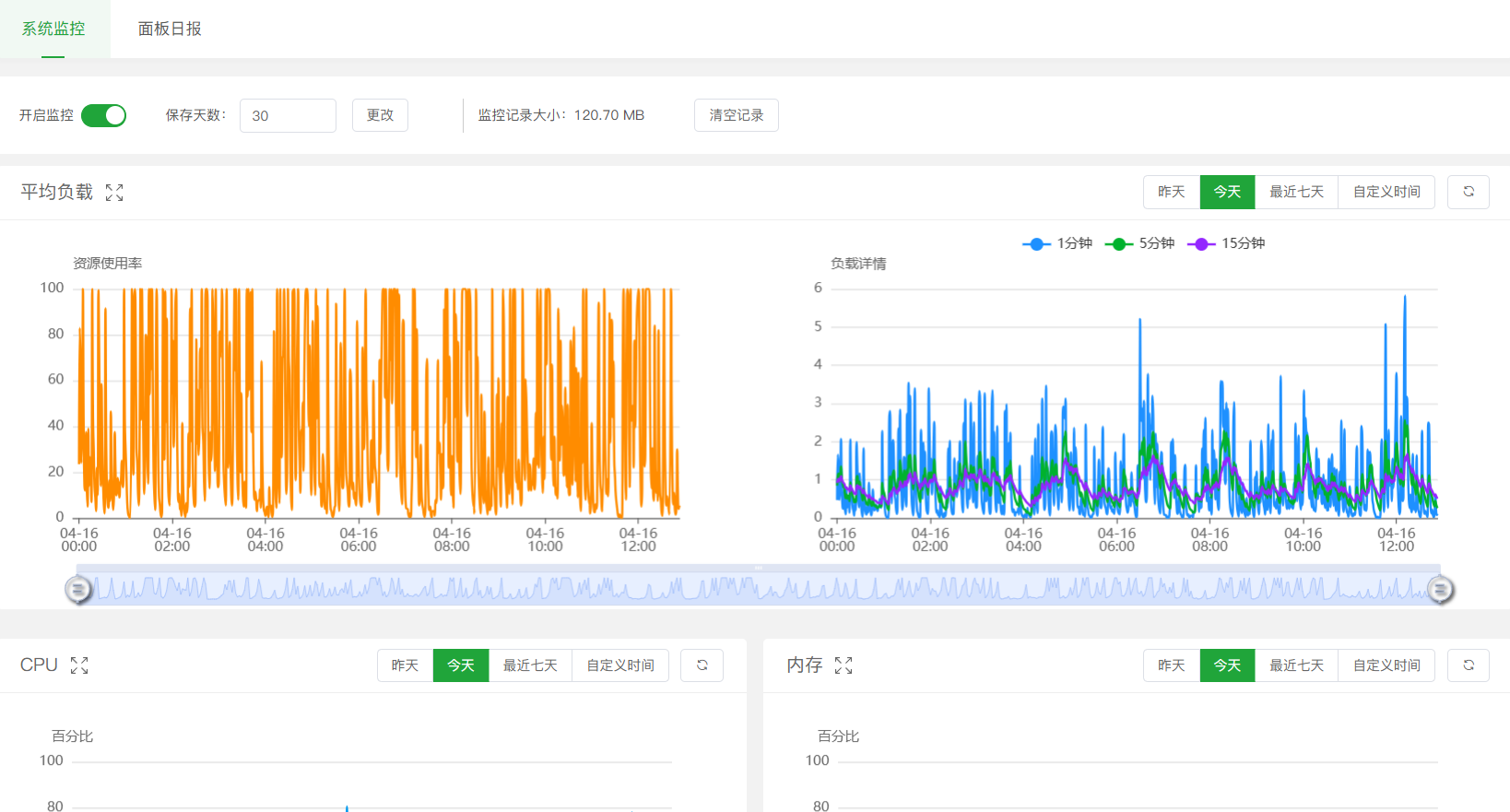Image resolution: width=1510 pixels, height=812 pixels.
Task: Focus the 保存天数 input field
Action: [x=288, y=115]
